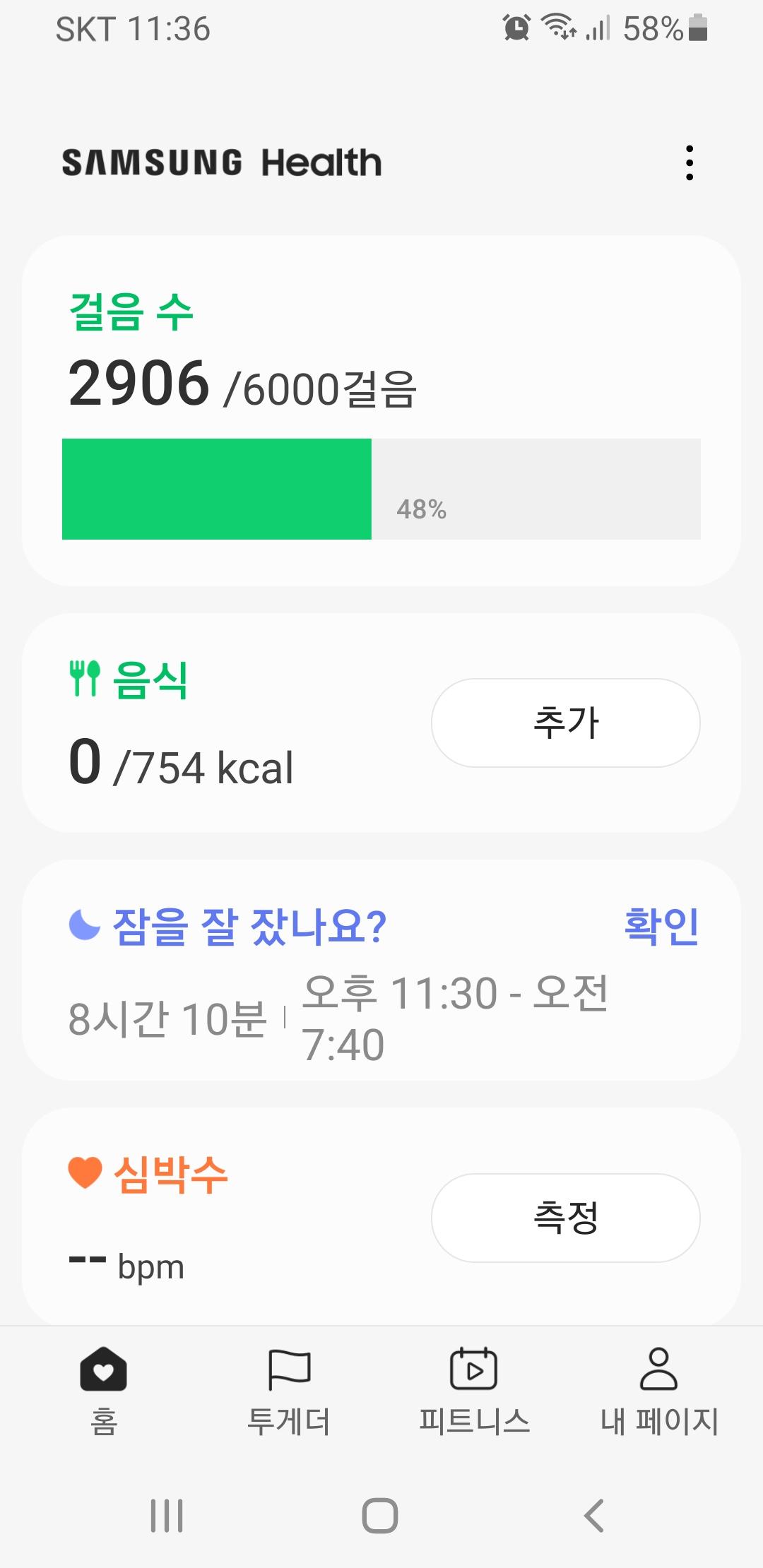
Task: Open the recent apps navigation button
Action: point(167,1516)
